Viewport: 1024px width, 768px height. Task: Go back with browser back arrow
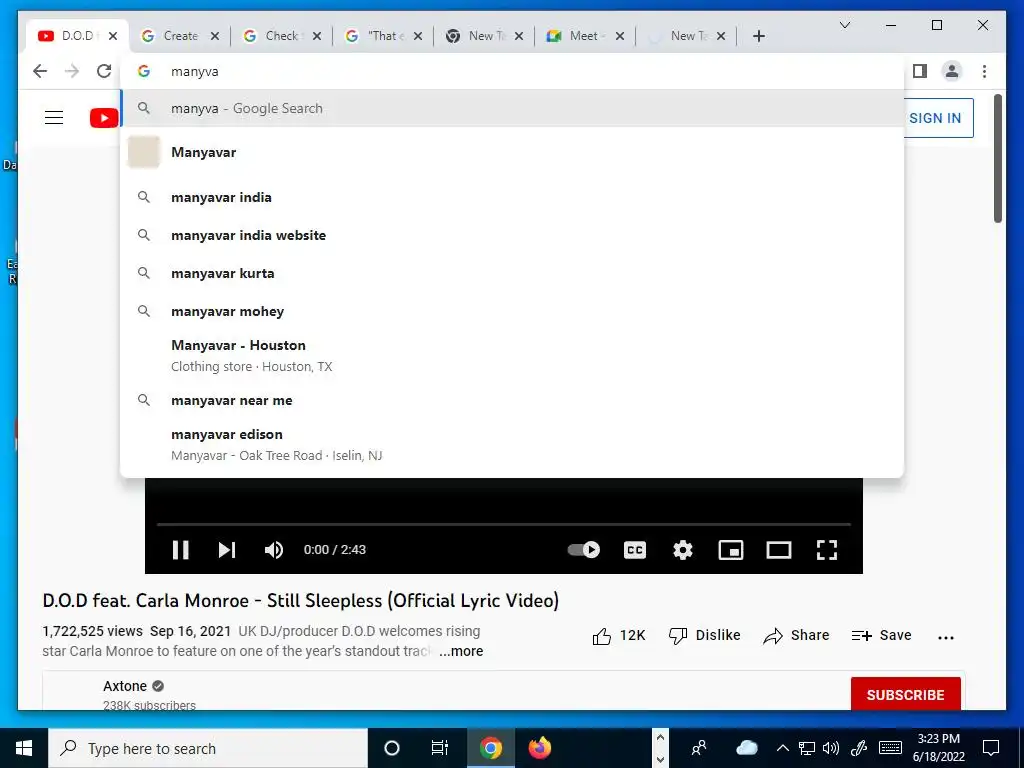click(40, 71)
